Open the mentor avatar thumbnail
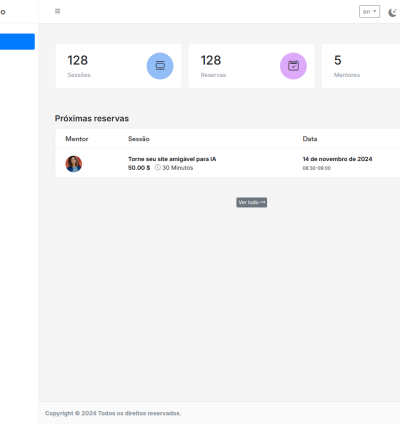The image size is (400, 424). tap(74, 164)
